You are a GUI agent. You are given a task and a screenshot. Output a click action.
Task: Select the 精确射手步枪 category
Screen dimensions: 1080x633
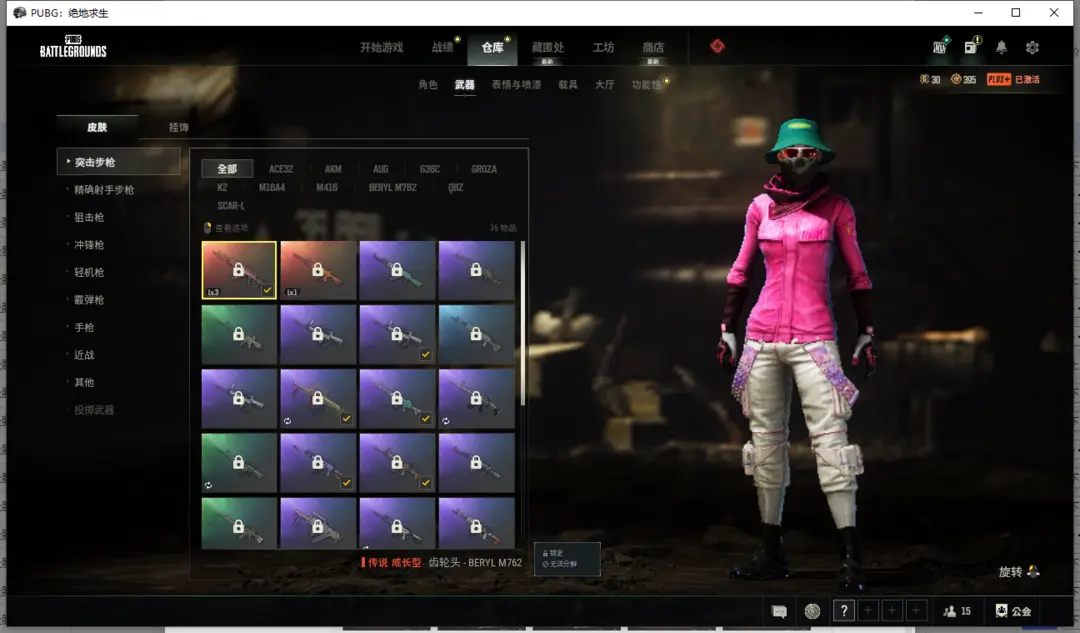pos(104,189)
